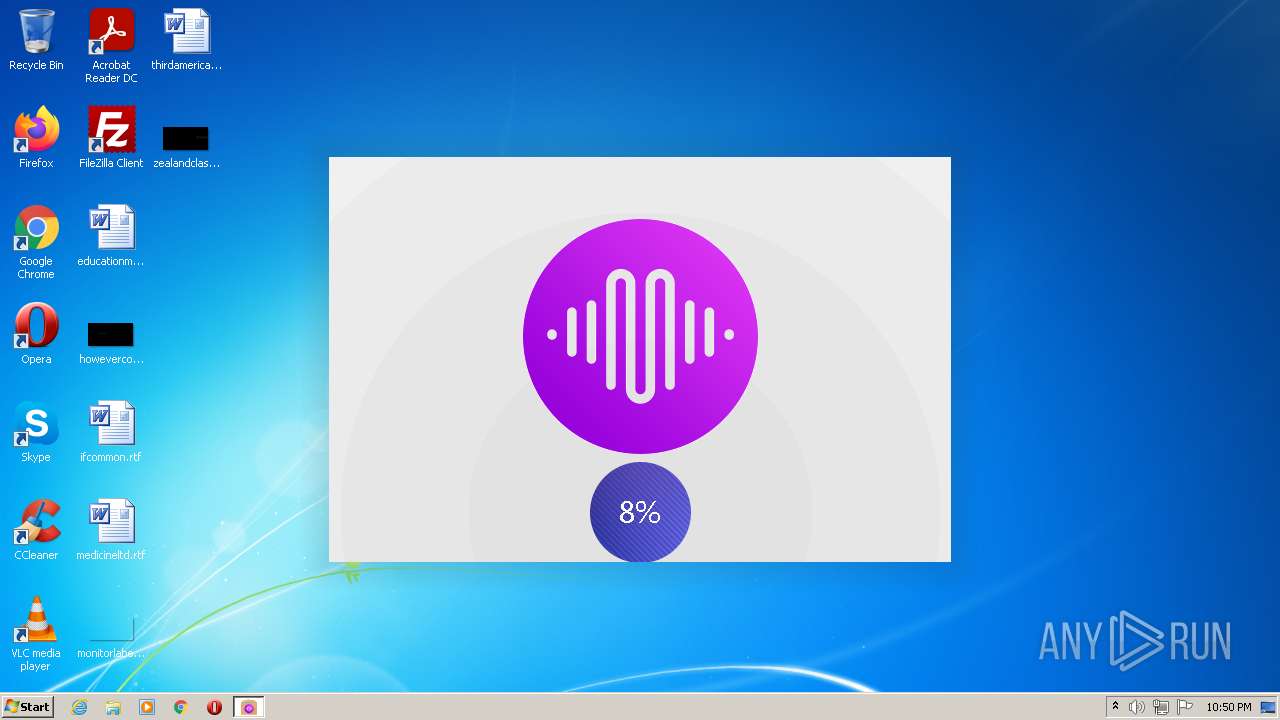Click the purple sound wave logo
The width and height of the screenshot is (1280, 720).
(x=640, y=336)
